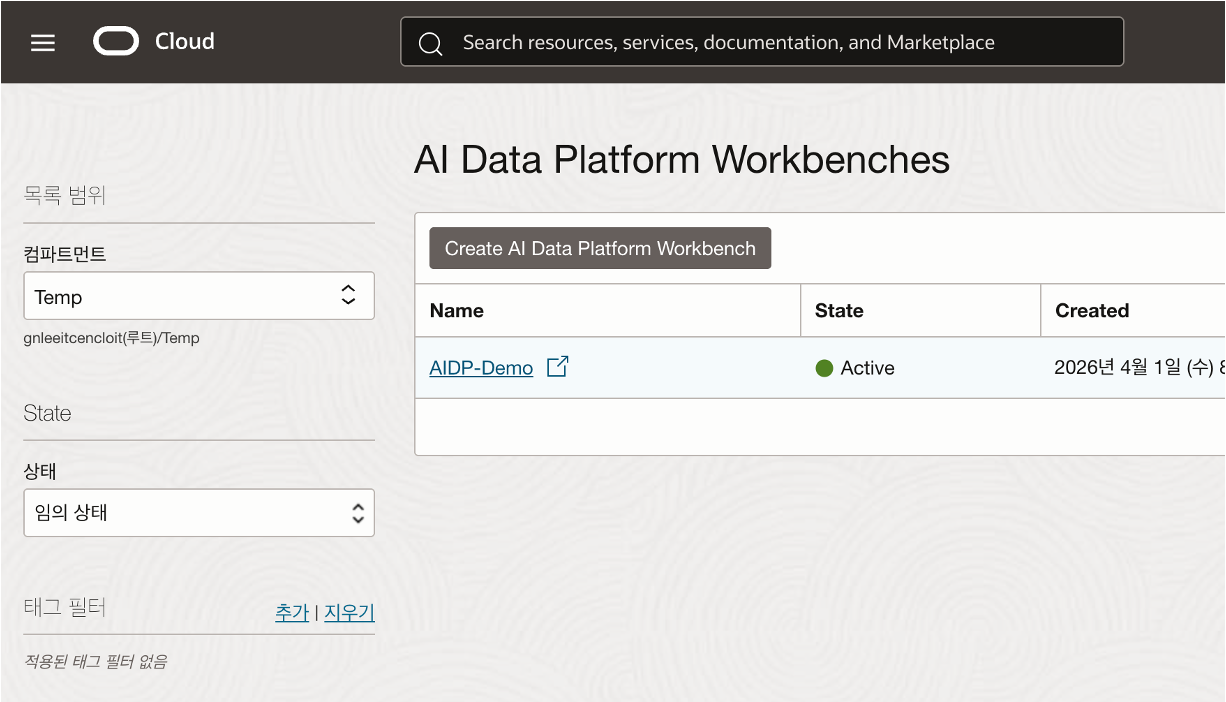Open the AIDP-Demo workbench link
This screenshot has width=1226, height=702.
coord(481,368)
